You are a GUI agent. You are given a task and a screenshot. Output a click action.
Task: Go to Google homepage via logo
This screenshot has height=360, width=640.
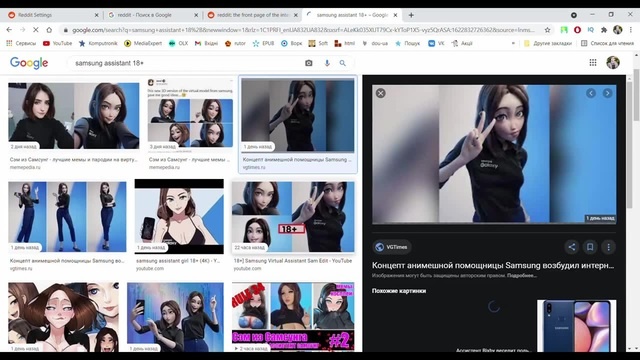click(29, 63)
